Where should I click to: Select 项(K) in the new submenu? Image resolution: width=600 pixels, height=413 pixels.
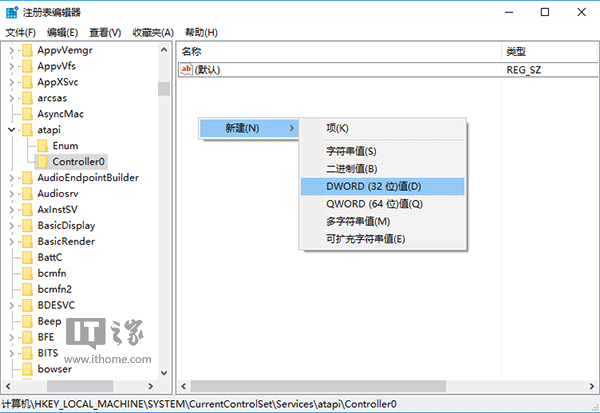point(337,128)
